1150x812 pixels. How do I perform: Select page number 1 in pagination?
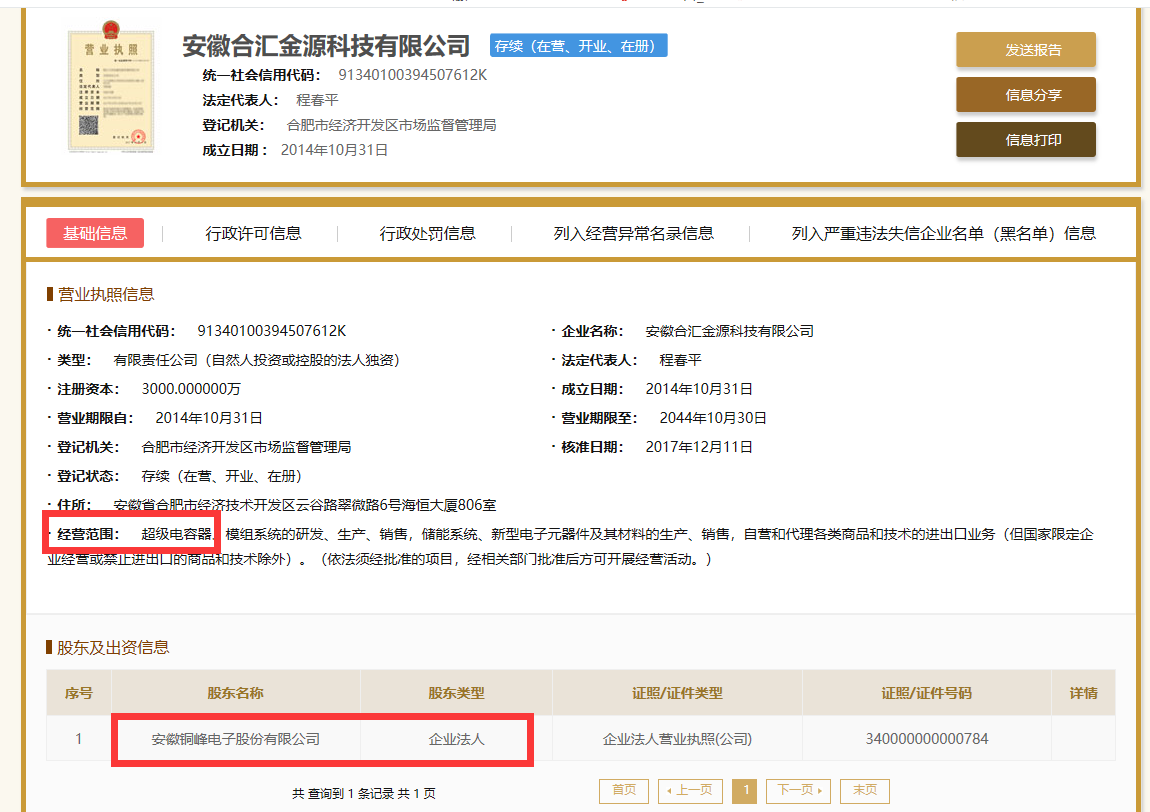(x=745, y=791)
